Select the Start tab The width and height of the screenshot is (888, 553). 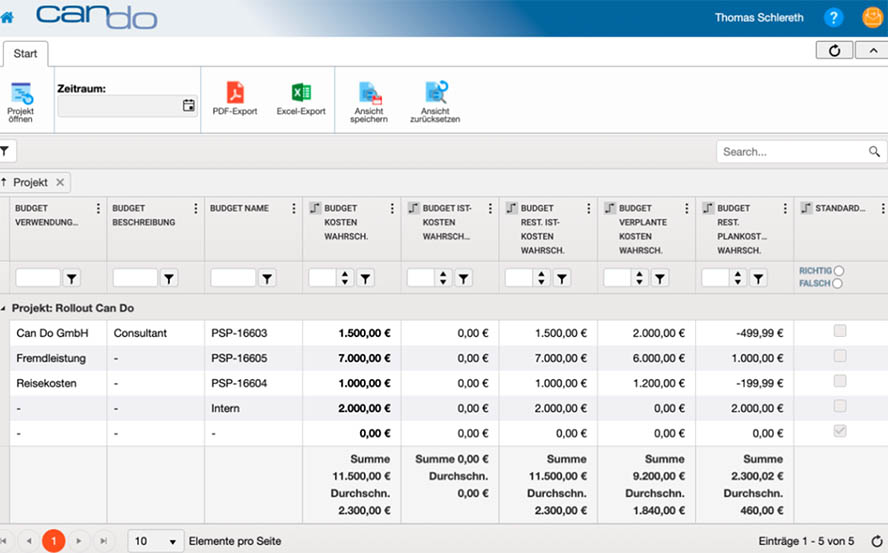pos(25,54)
